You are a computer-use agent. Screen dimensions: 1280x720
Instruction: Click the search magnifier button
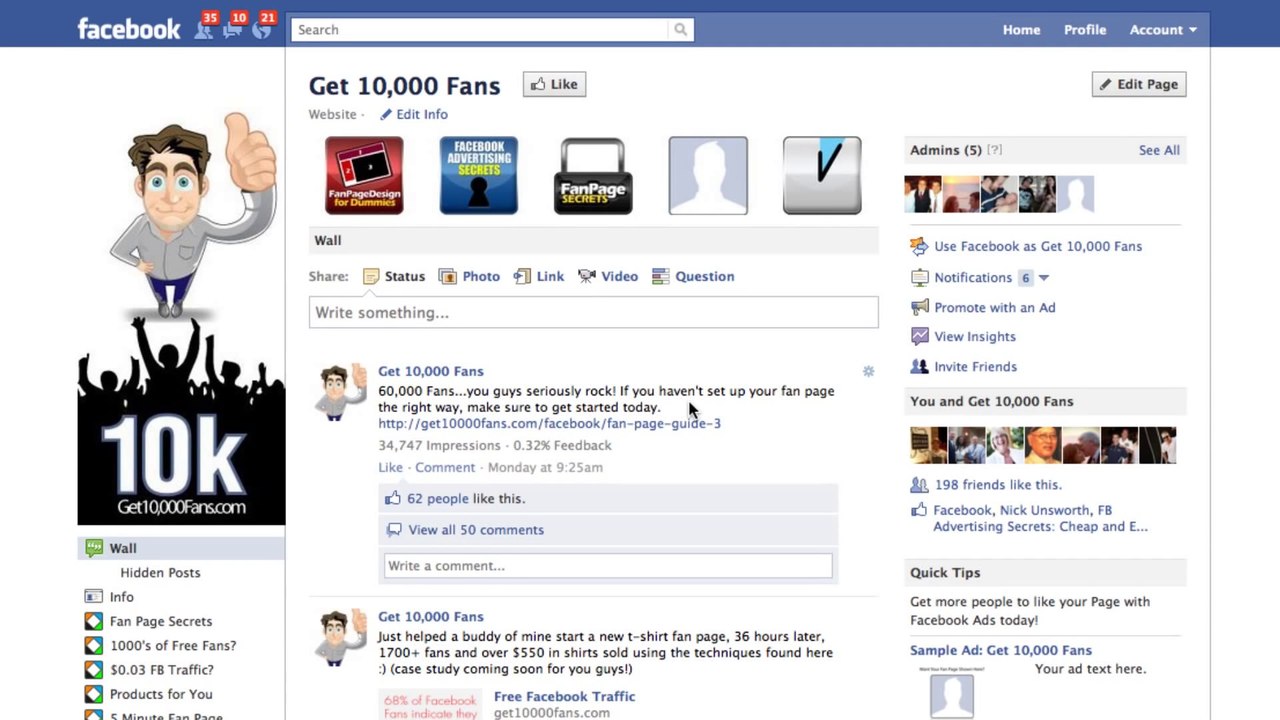point(681,30)
